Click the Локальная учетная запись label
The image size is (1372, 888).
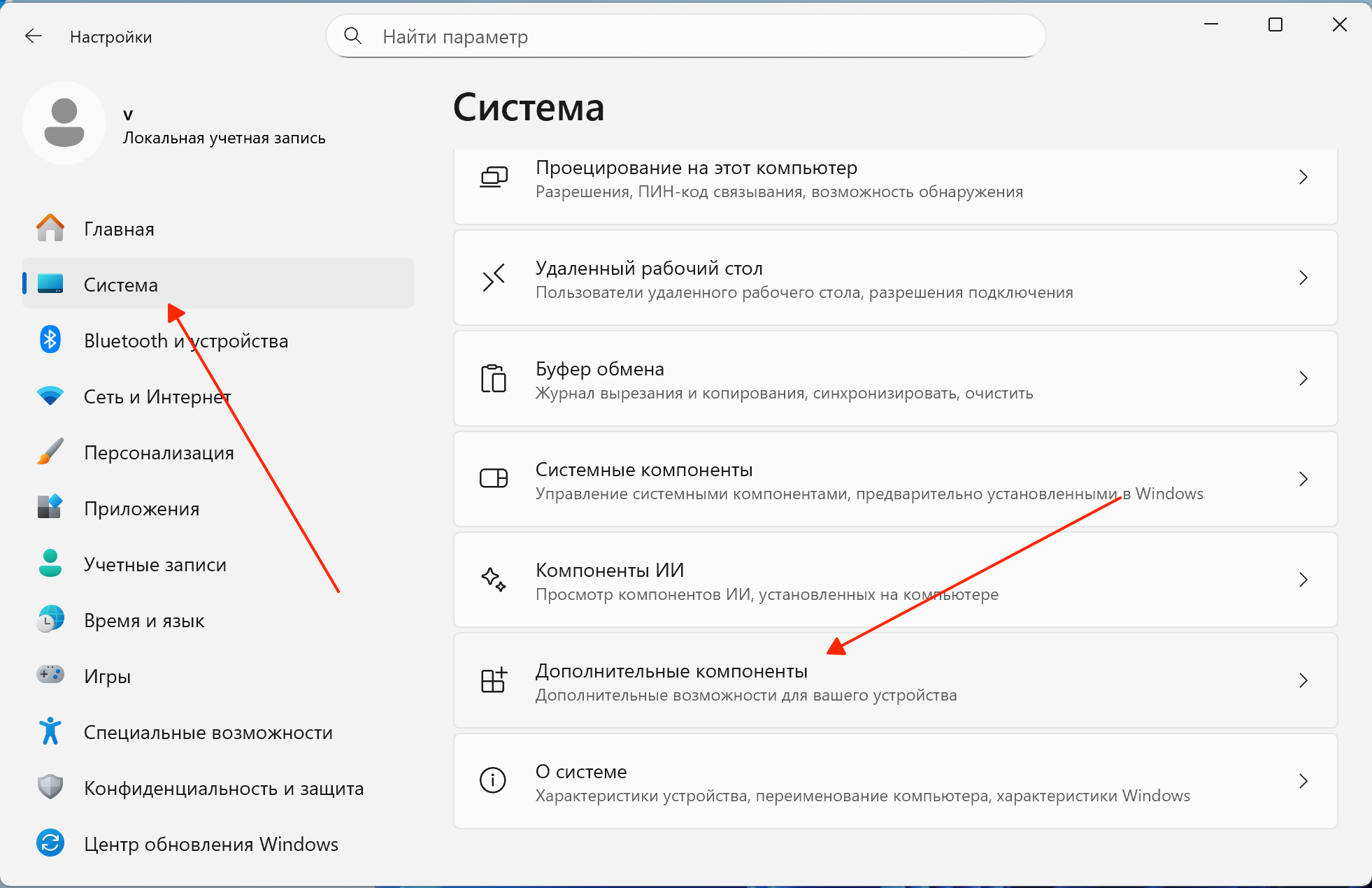pyautogui.click(x=224, y=138)
